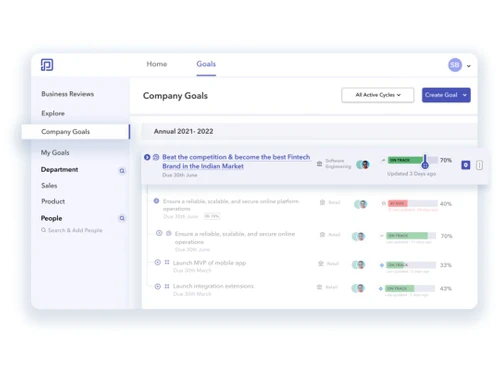Click the Department section heading

[59, 170]
